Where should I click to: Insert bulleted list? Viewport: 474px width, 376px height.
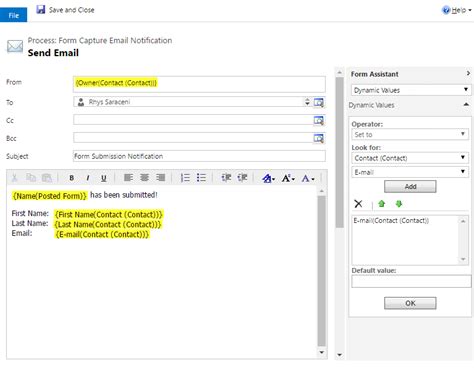point(201,178)
